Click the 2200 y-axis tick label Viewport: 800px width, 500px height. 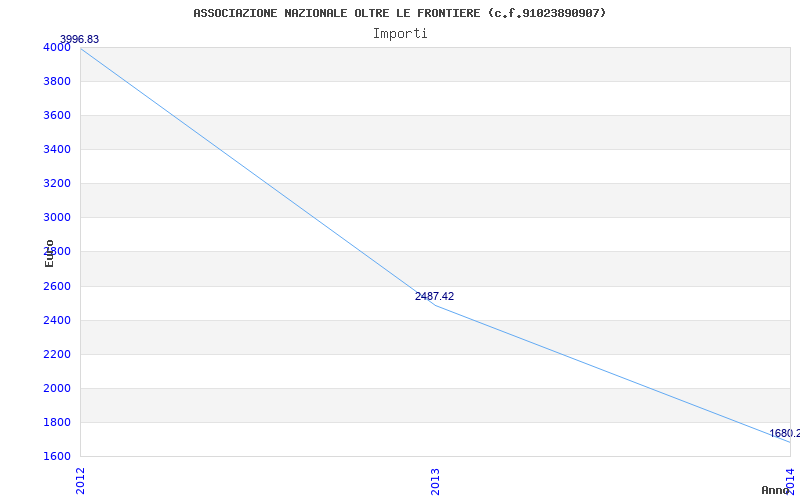click(57, 355)
